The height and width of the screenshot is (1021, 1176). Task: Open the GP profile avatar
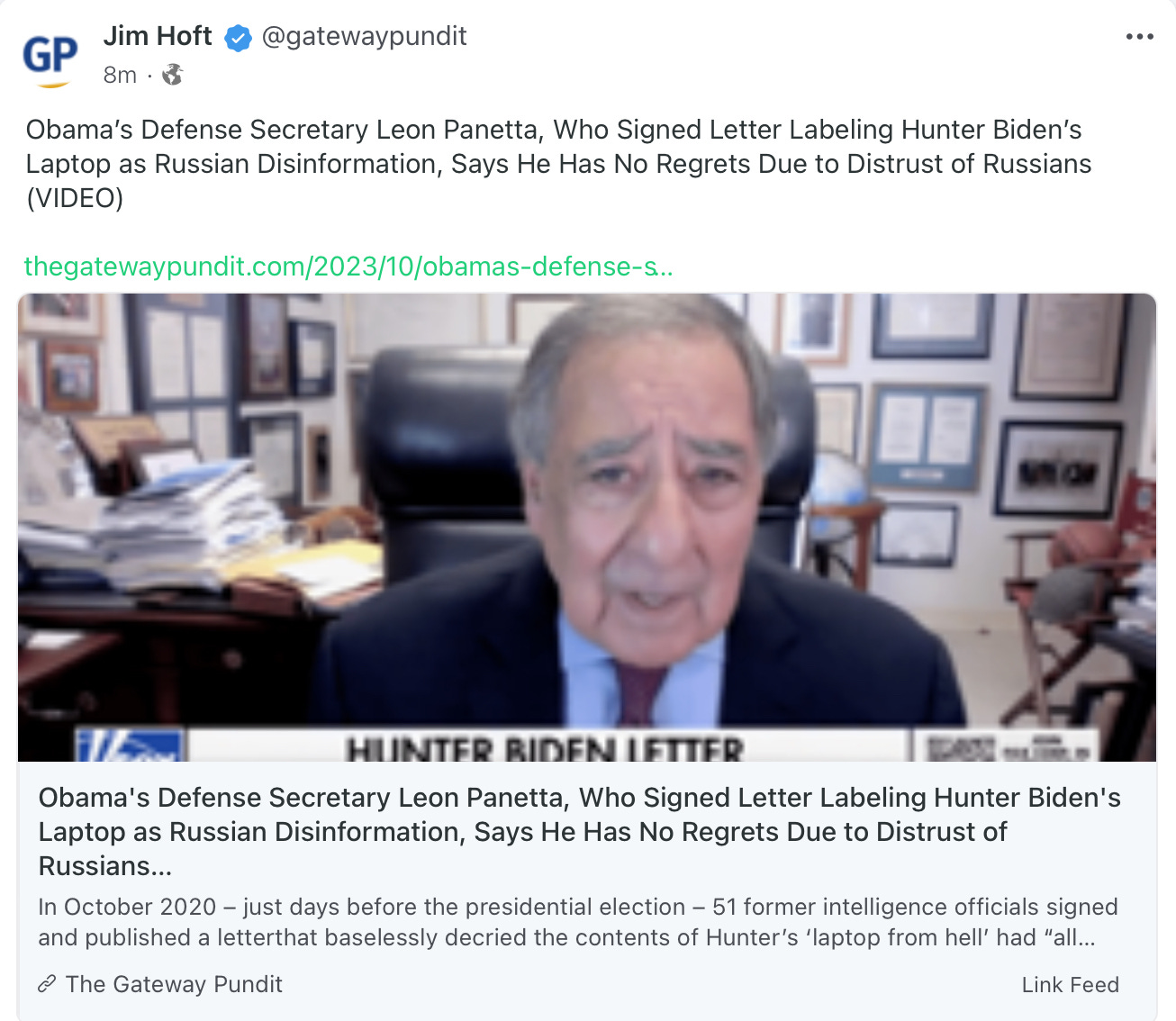[x=50, y=59]
